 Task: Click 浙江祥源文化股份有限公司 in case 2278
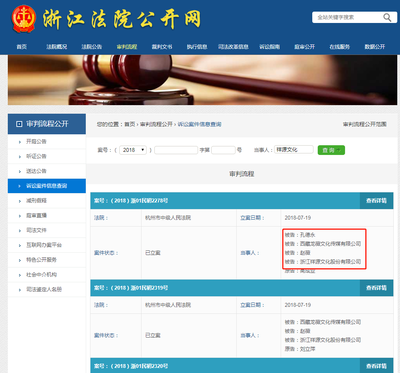[x=330, y=262]
